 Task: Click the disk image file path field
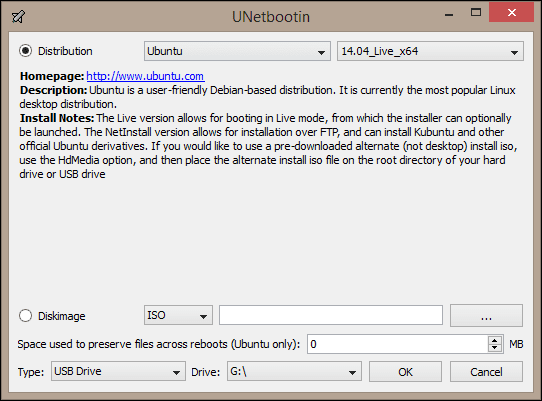click(331, 315)
